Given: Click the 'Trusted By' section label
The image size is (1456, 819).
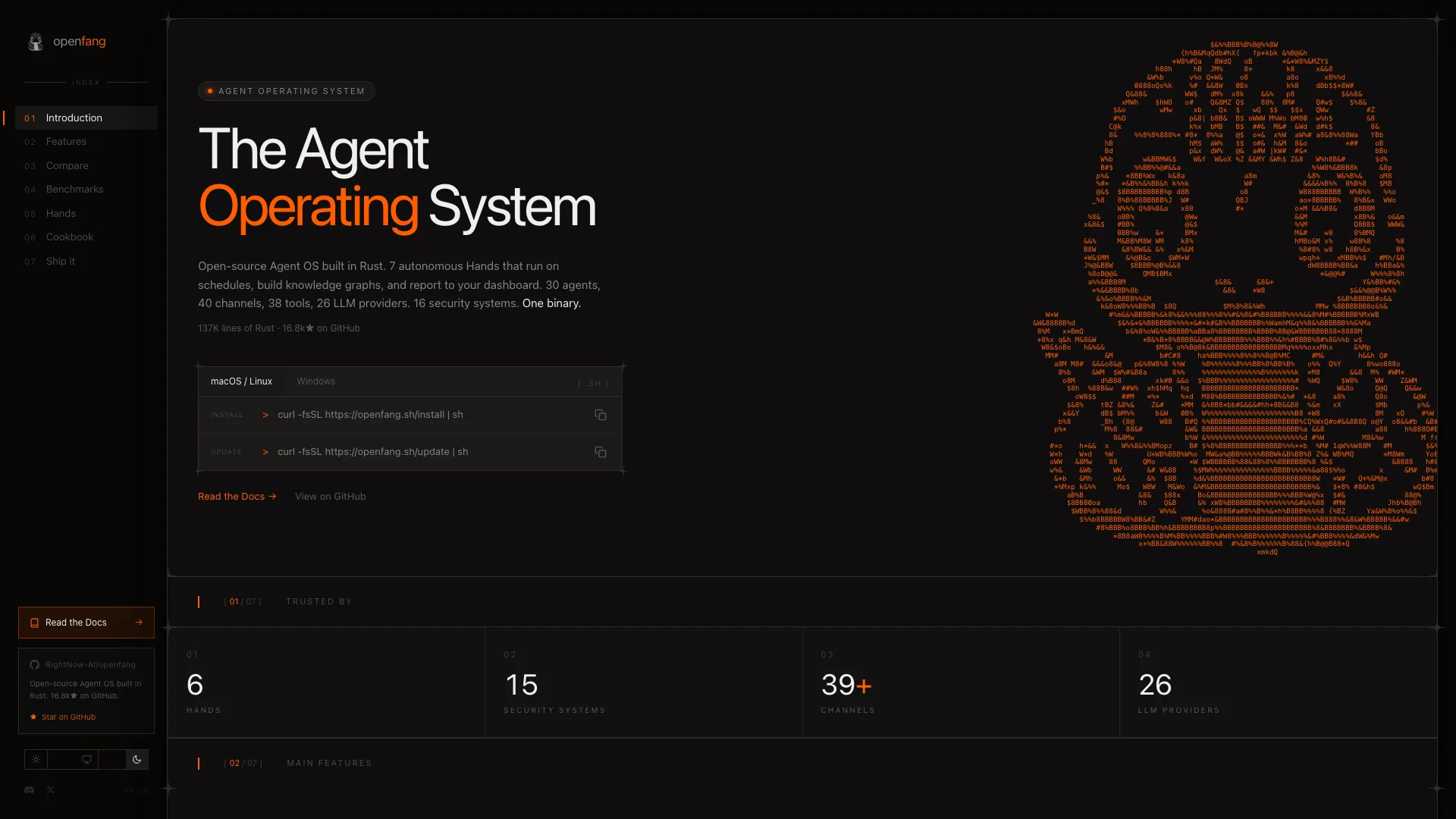Looking at the screenshot, I should [319, 602].
